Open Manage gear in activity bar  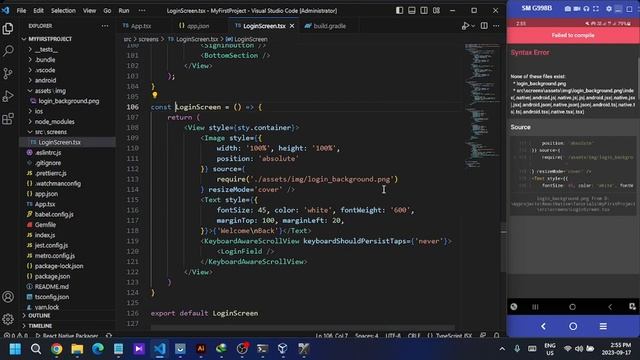(8, 319)
